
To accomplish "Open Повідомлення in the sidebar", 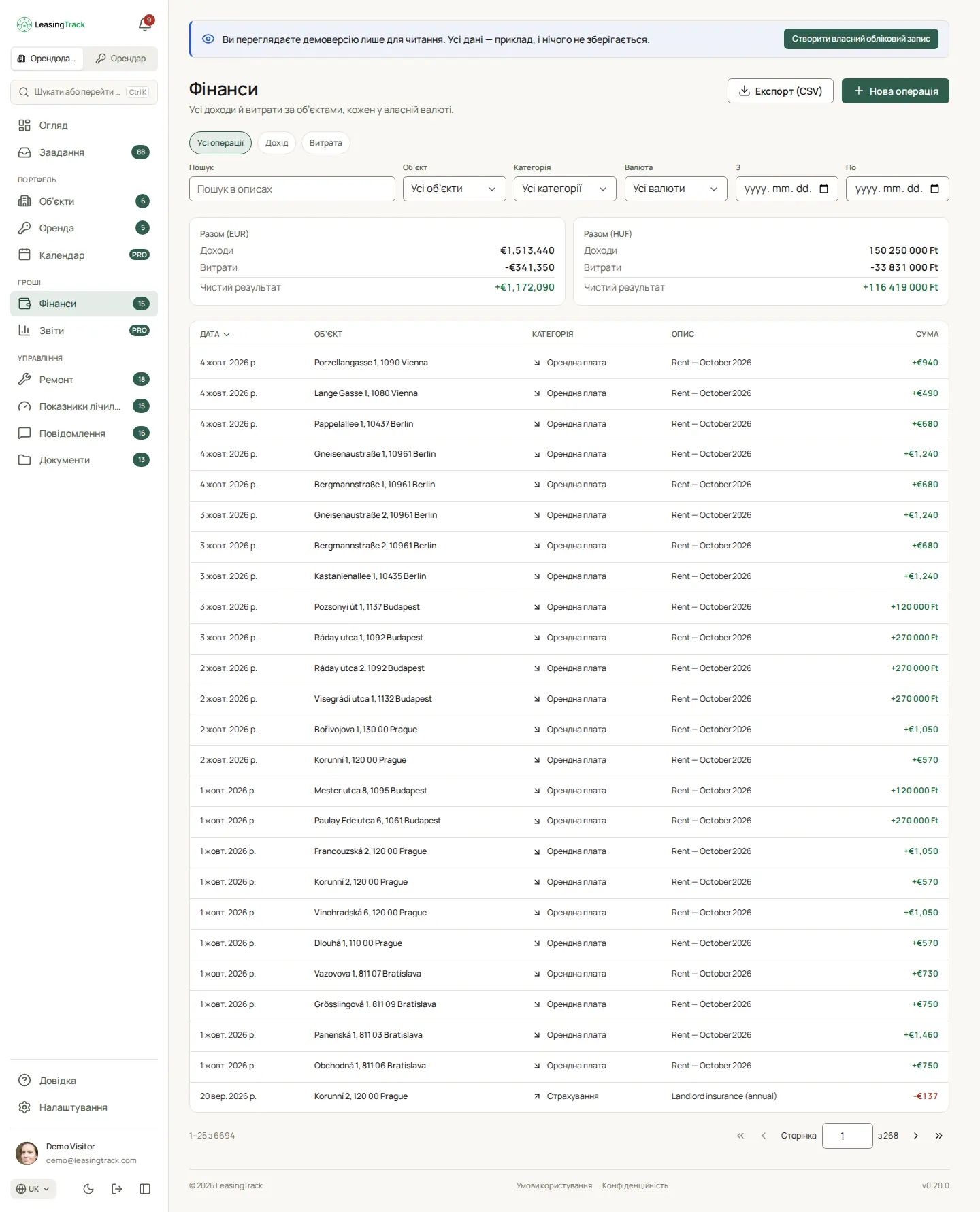I will point(84,433).
